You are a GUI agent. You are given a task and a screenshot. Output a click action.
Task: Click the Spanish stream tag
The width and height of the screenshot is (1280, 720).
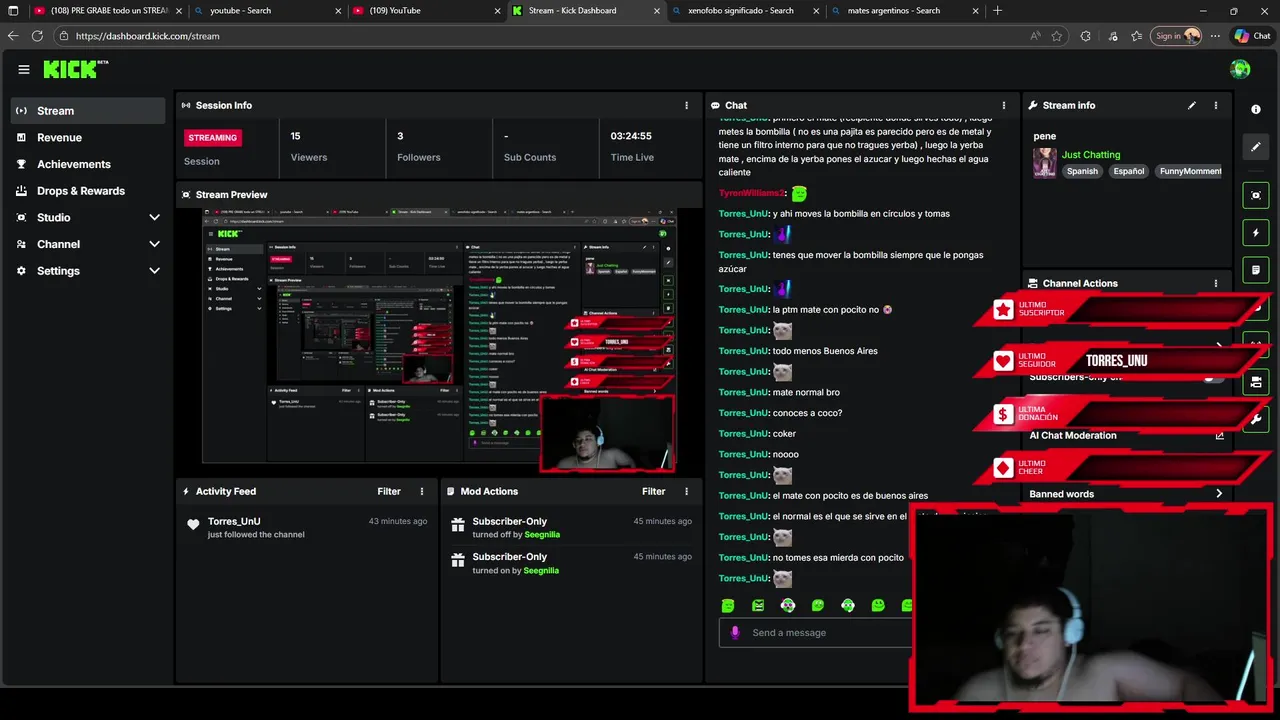pyautogui.click(x=1082, y=171)
